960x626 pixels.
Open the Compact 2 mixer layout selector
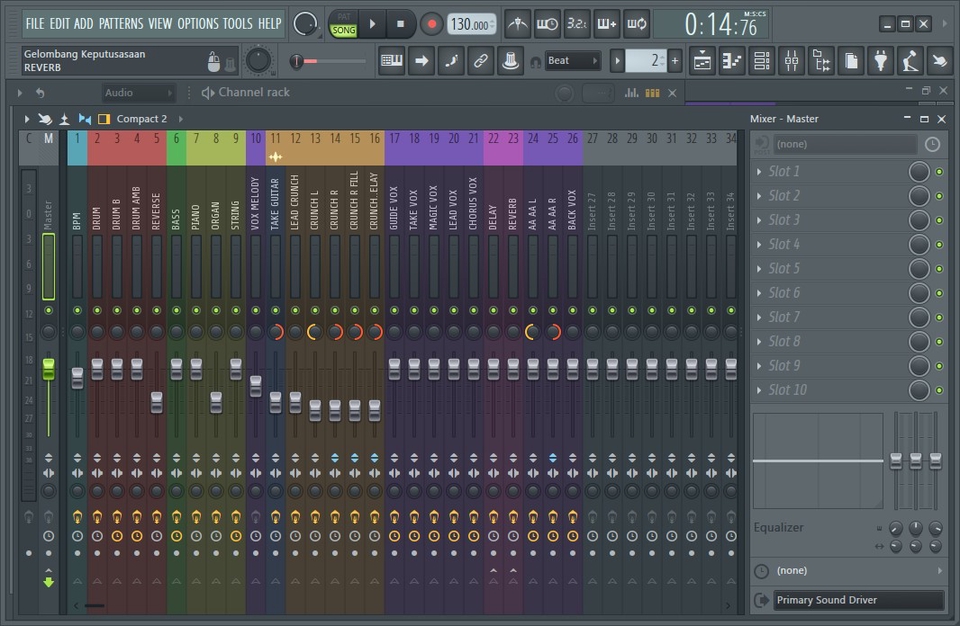(x=143, y=118)
